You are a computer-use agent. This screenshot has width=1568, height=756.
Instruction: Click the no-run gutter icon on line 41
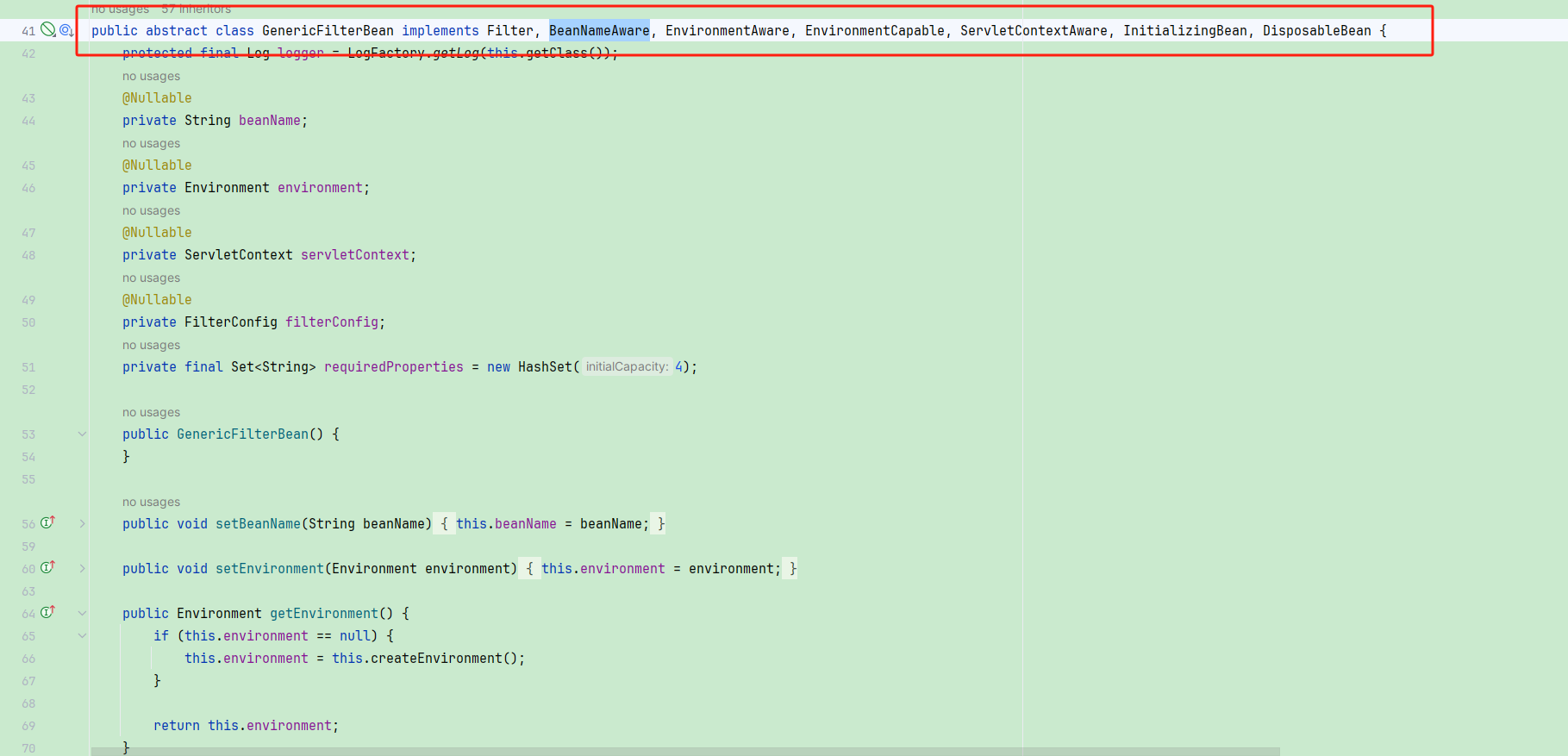(x=48, y=30)
